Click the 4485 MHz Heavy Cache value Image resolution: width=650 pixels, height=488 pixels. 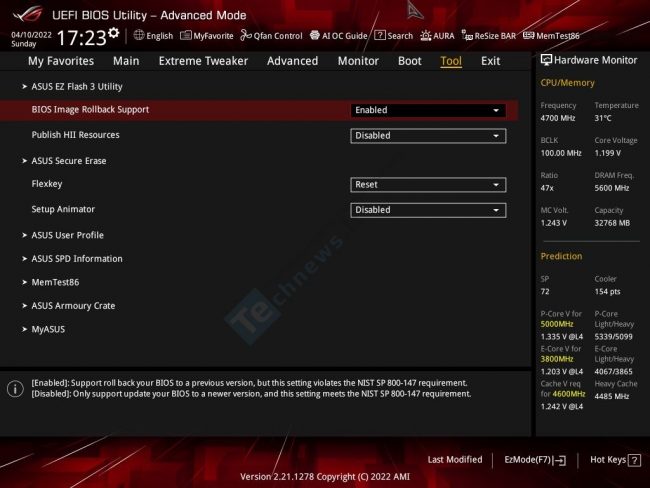(612, 396)
